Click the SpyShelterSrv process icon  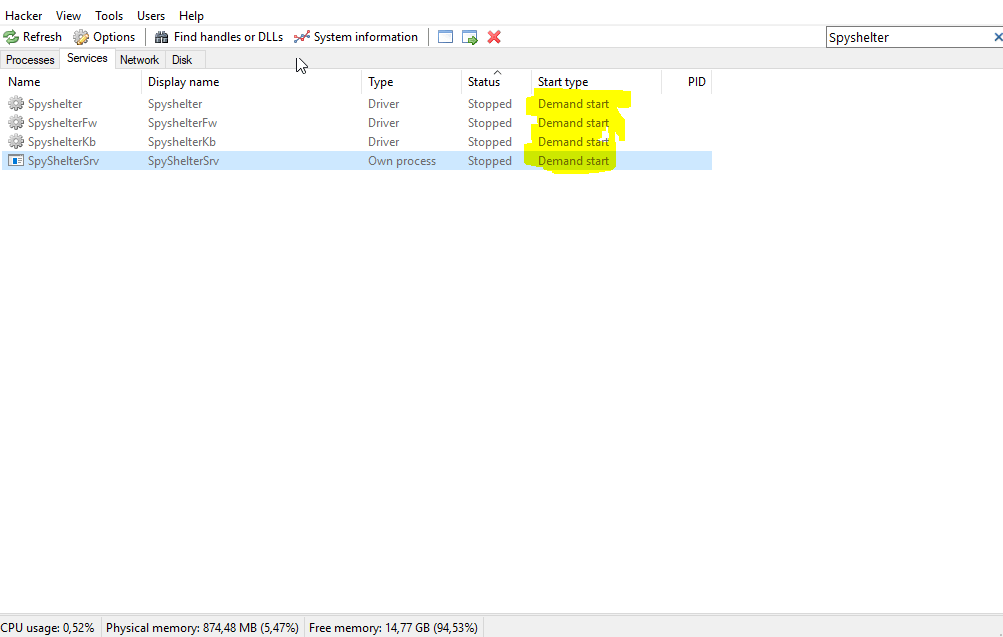(16, 161)
